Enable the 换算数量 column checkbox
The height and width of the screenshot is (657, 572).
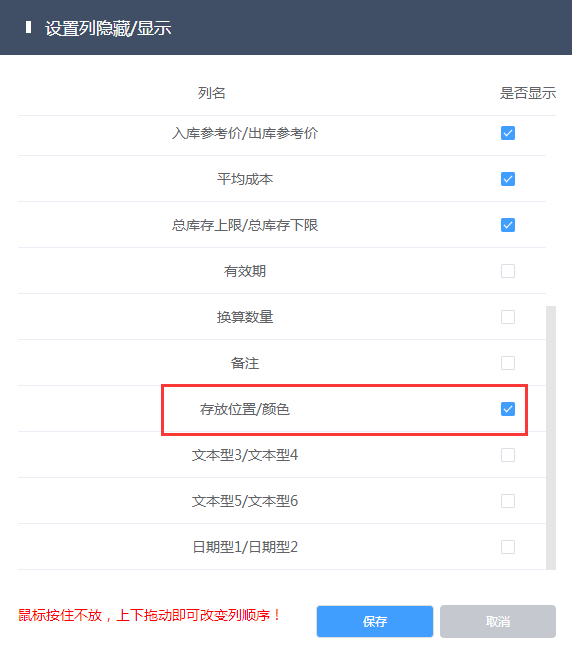click(x=507, y=317)
